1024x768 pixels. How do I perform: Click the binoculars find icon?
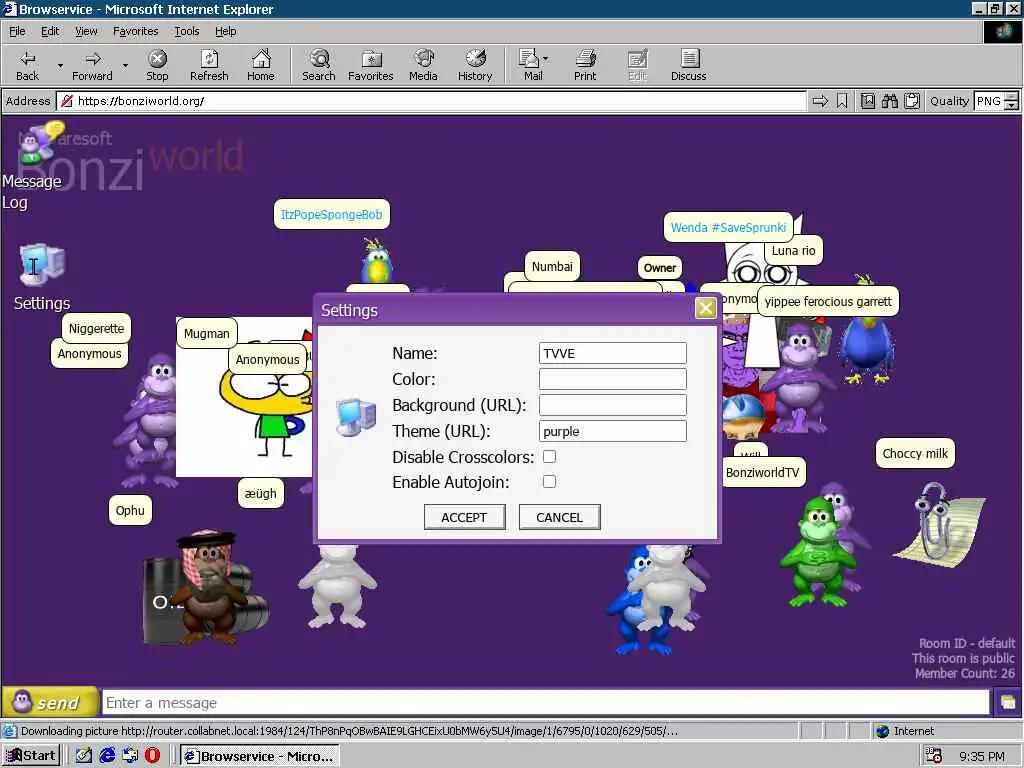(x=889, y=101)
